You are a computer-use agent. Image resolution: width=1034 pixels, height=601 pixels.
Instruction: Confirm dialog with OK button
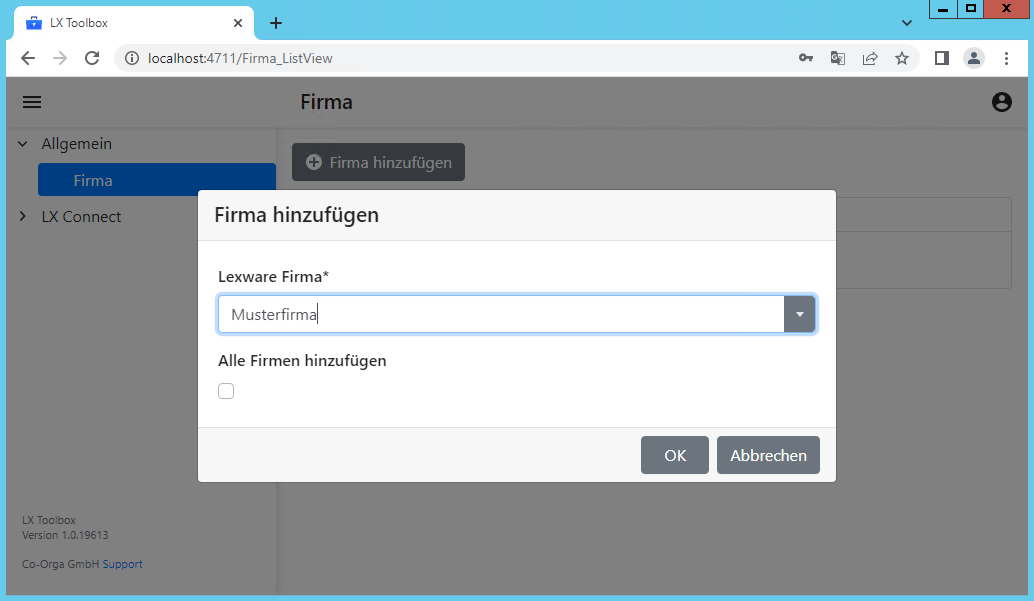pos(675,455)
